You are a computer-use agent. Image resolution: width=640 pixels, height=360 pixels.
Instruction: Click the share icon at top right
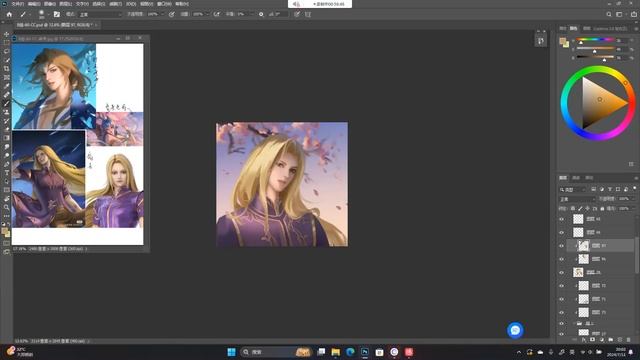(634, 14)
